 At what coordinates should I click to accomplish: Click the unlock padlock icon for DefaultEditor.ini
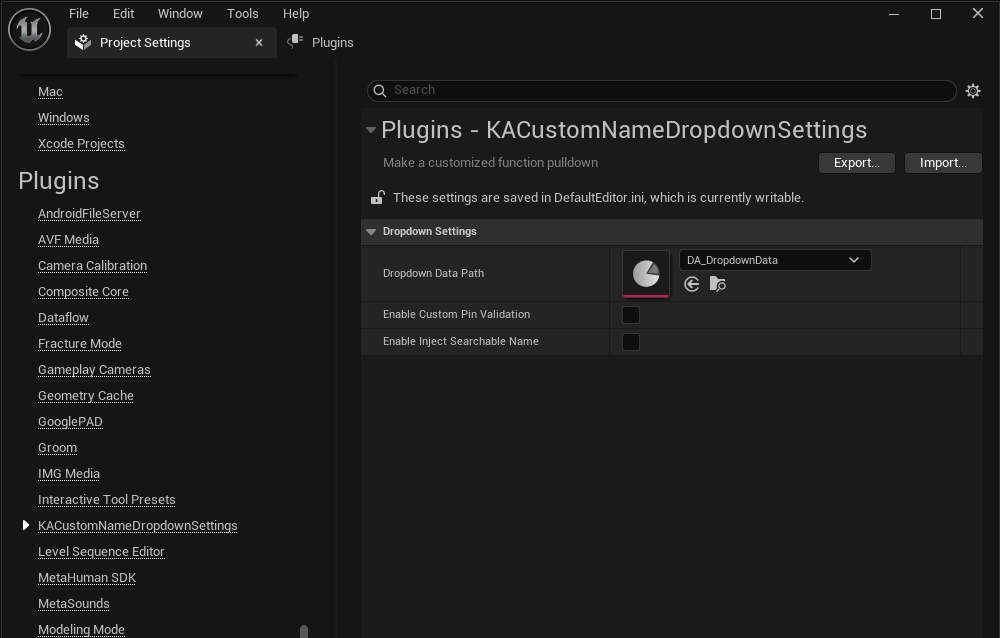pos(377,198)
